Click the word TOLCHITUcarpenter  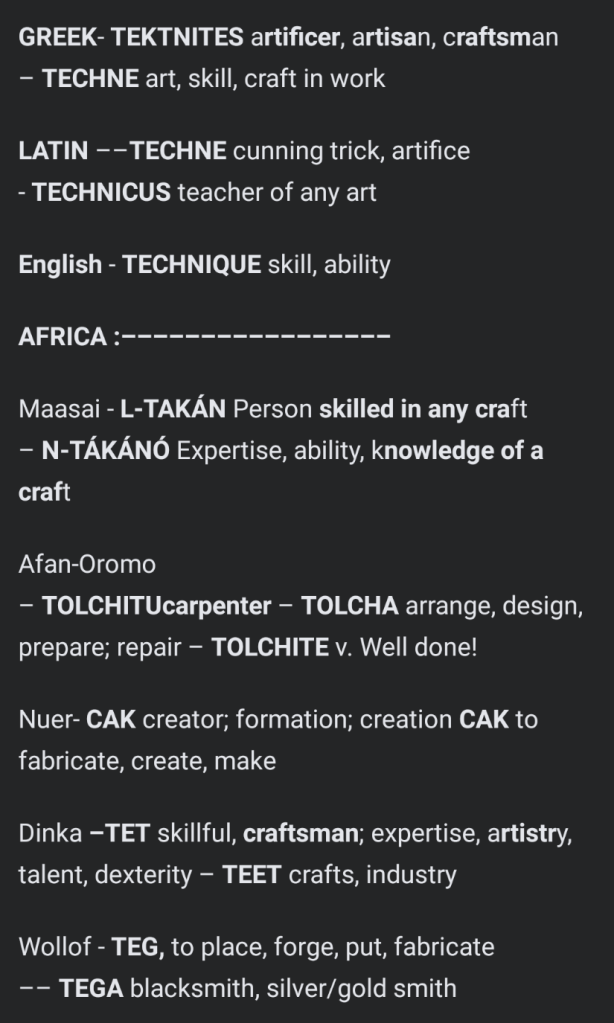(157, 606)
